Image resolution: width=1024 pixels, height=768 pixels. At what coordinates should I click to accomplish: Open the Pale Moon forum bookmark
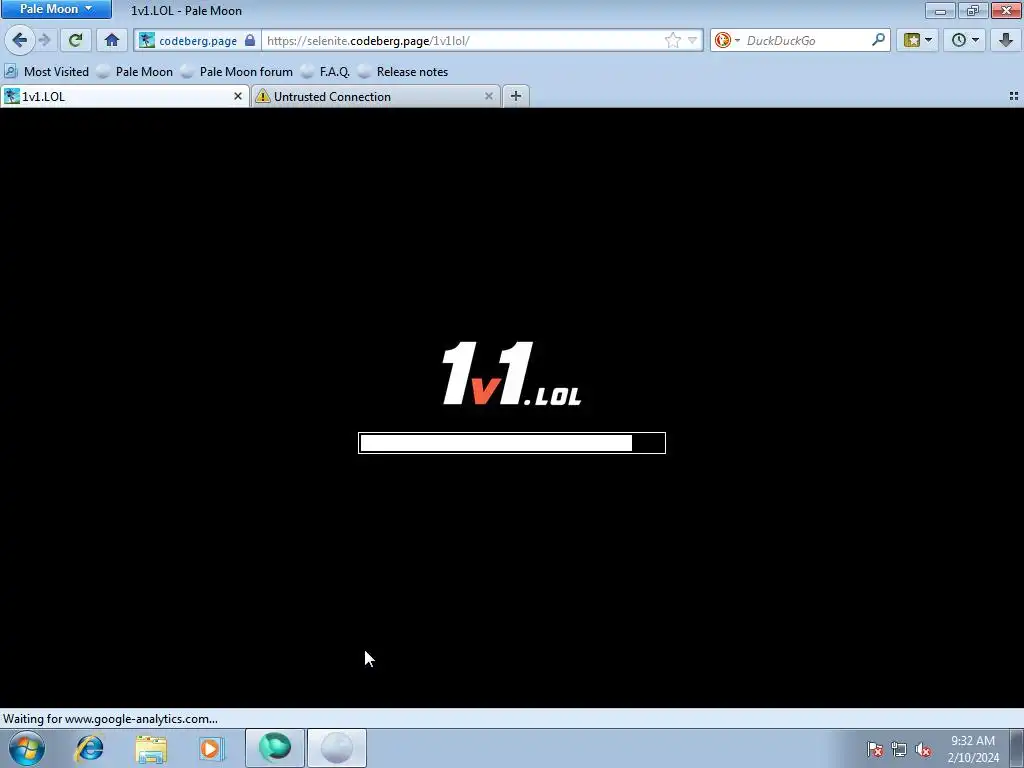click(x=237, y=72)
